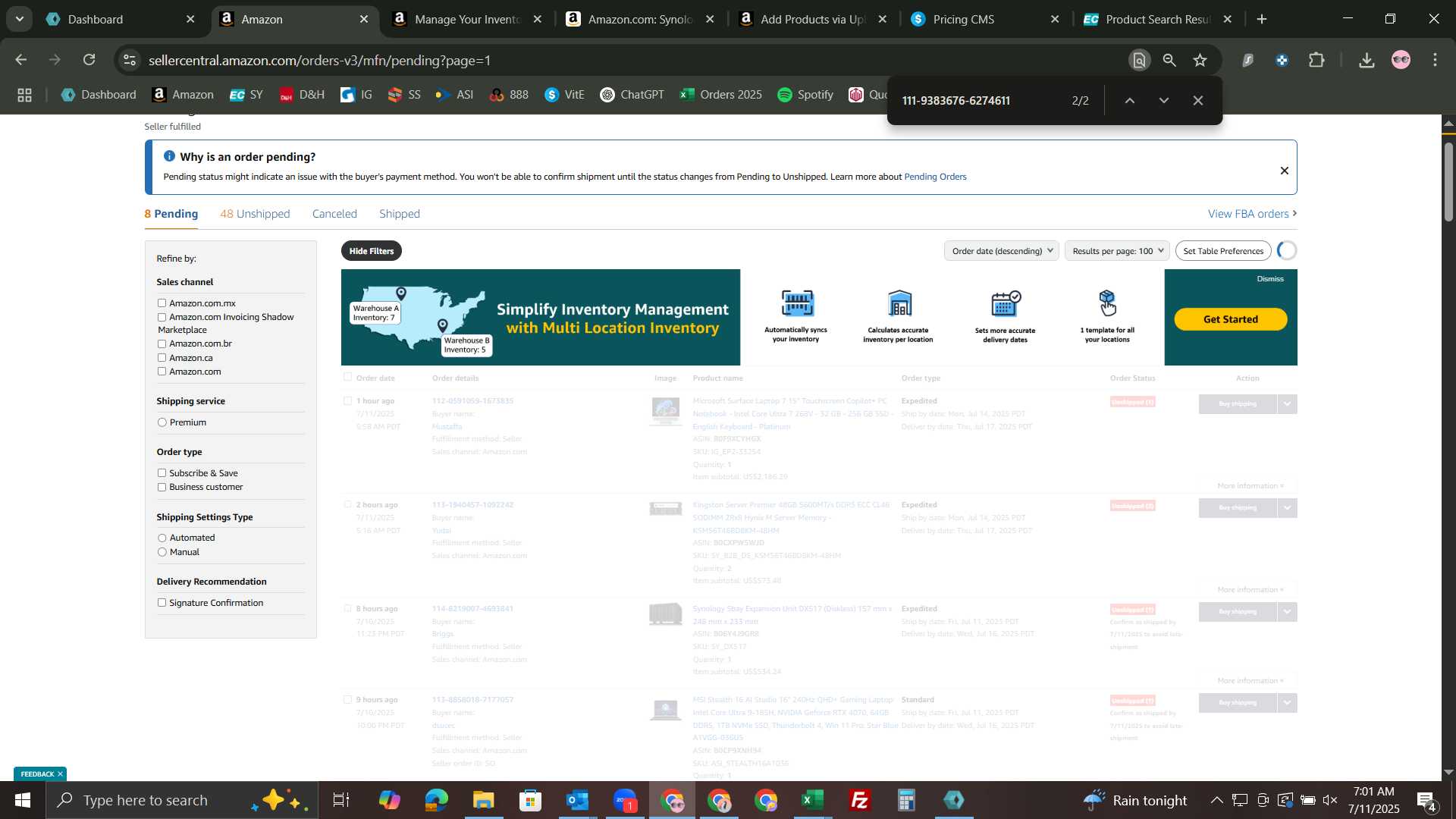Dismiss the Multi Location Inventory banner

point(1270,279)
